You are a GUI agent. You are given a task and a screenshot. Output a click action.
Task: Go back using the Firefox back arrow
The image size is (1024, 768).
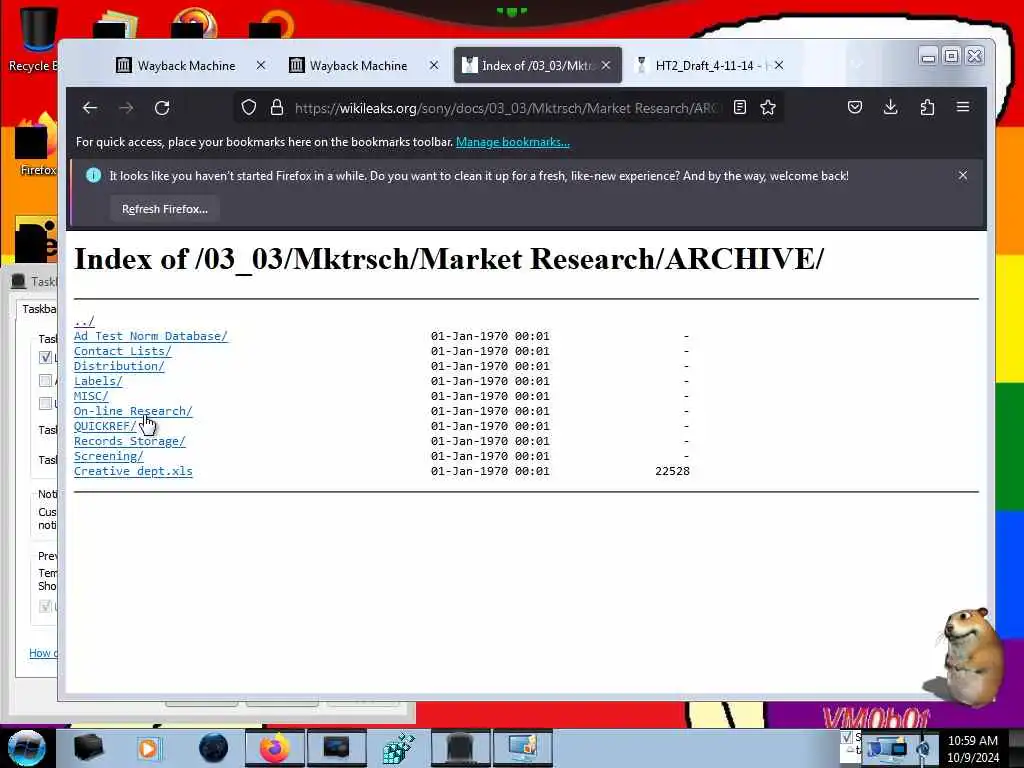89,108
